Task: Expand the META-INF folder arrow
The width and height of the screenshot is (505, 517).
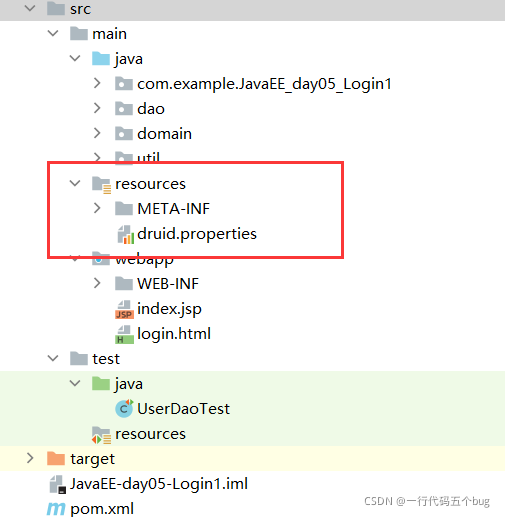Action: [97, 208]
